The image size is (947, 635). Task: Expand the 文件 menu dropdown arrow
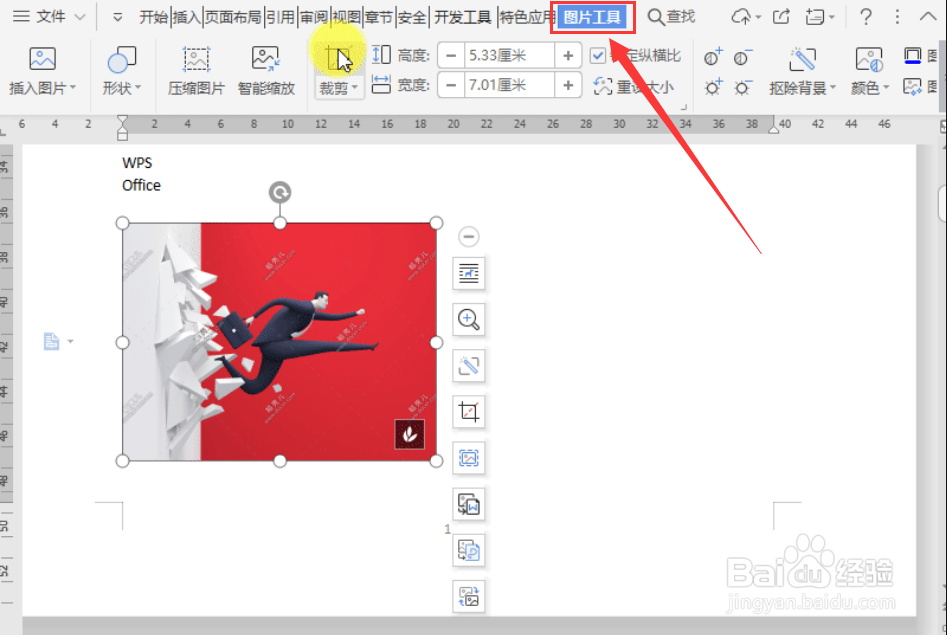(x=80, y=17)
